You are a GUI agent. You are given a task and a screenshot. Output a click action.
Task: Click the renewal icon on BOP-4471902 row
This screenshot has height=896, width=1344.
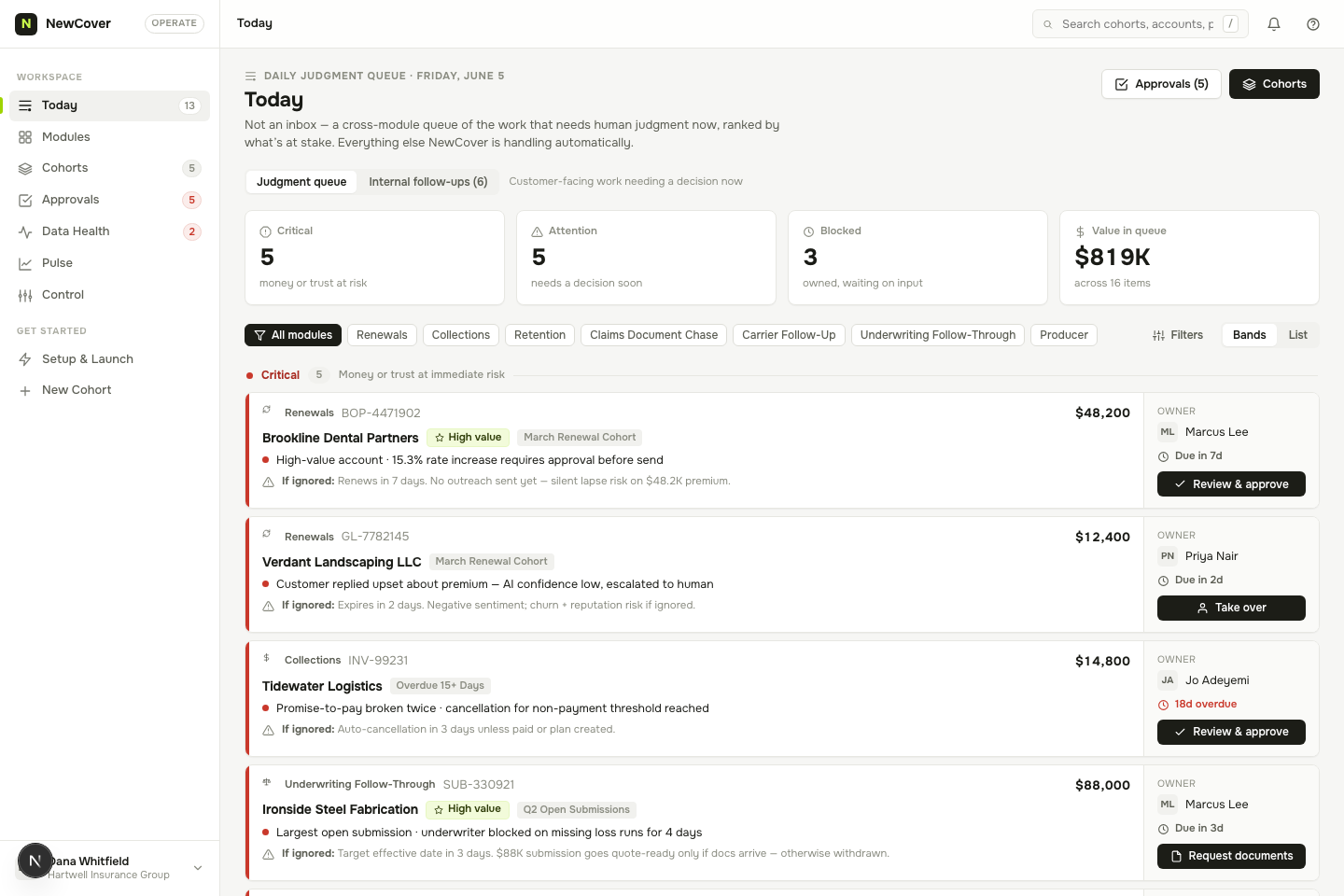pyautogui.click(x=267, y=410)
